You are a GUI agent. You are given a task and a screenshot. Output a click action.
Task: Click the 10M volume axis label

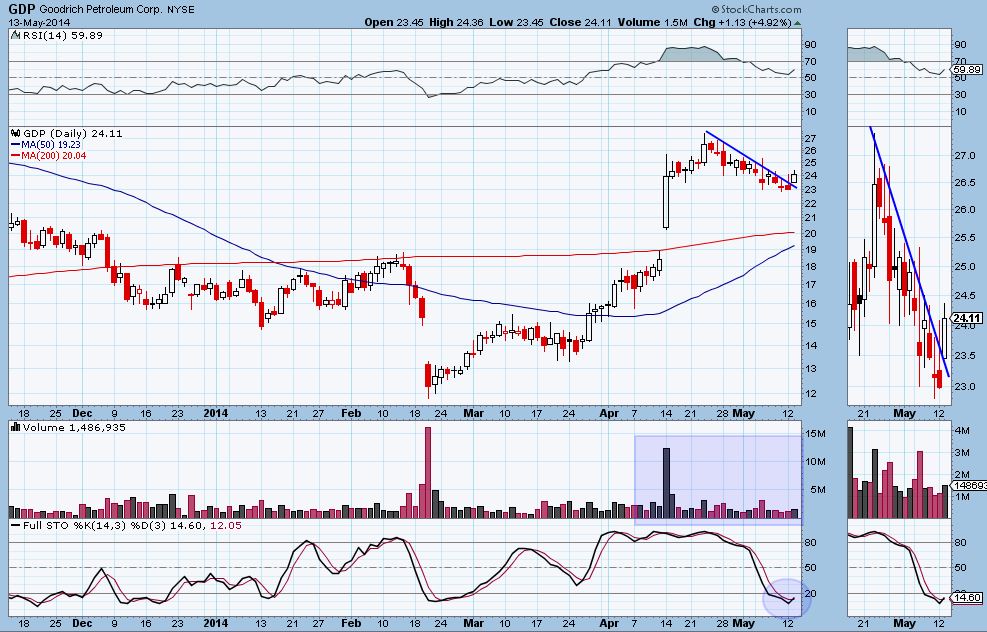815,461
